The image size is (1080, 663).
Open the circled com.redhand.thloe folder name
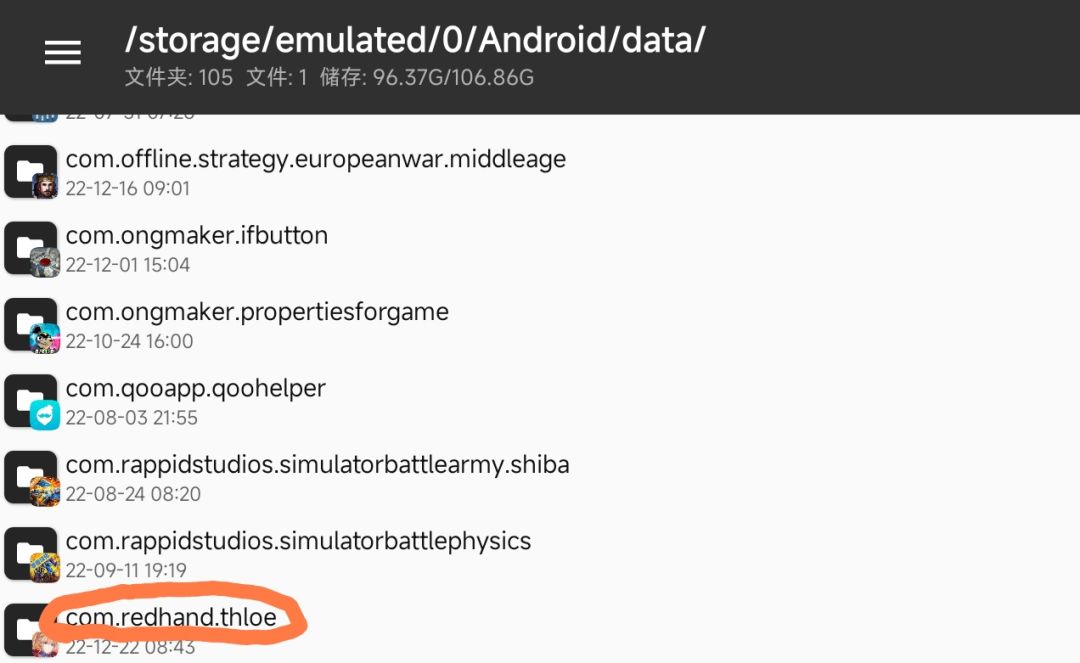(x=171, y=618)
